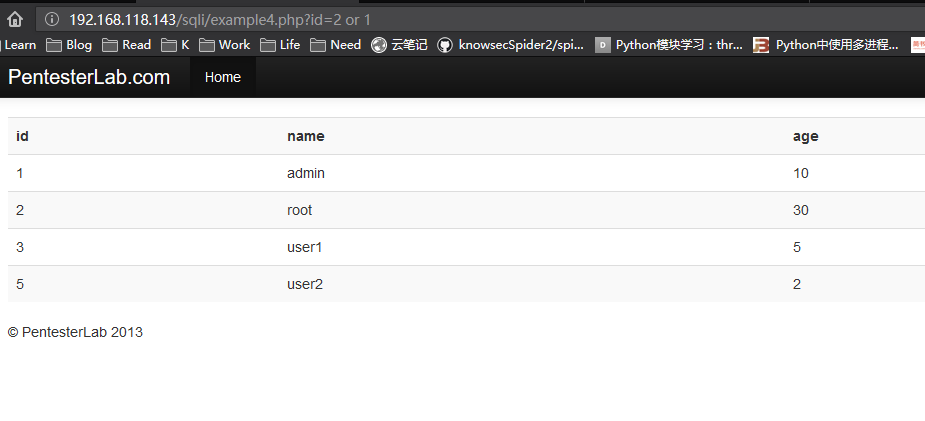
Task: Open the Blog bookmark folder
Action: (70, 45)
